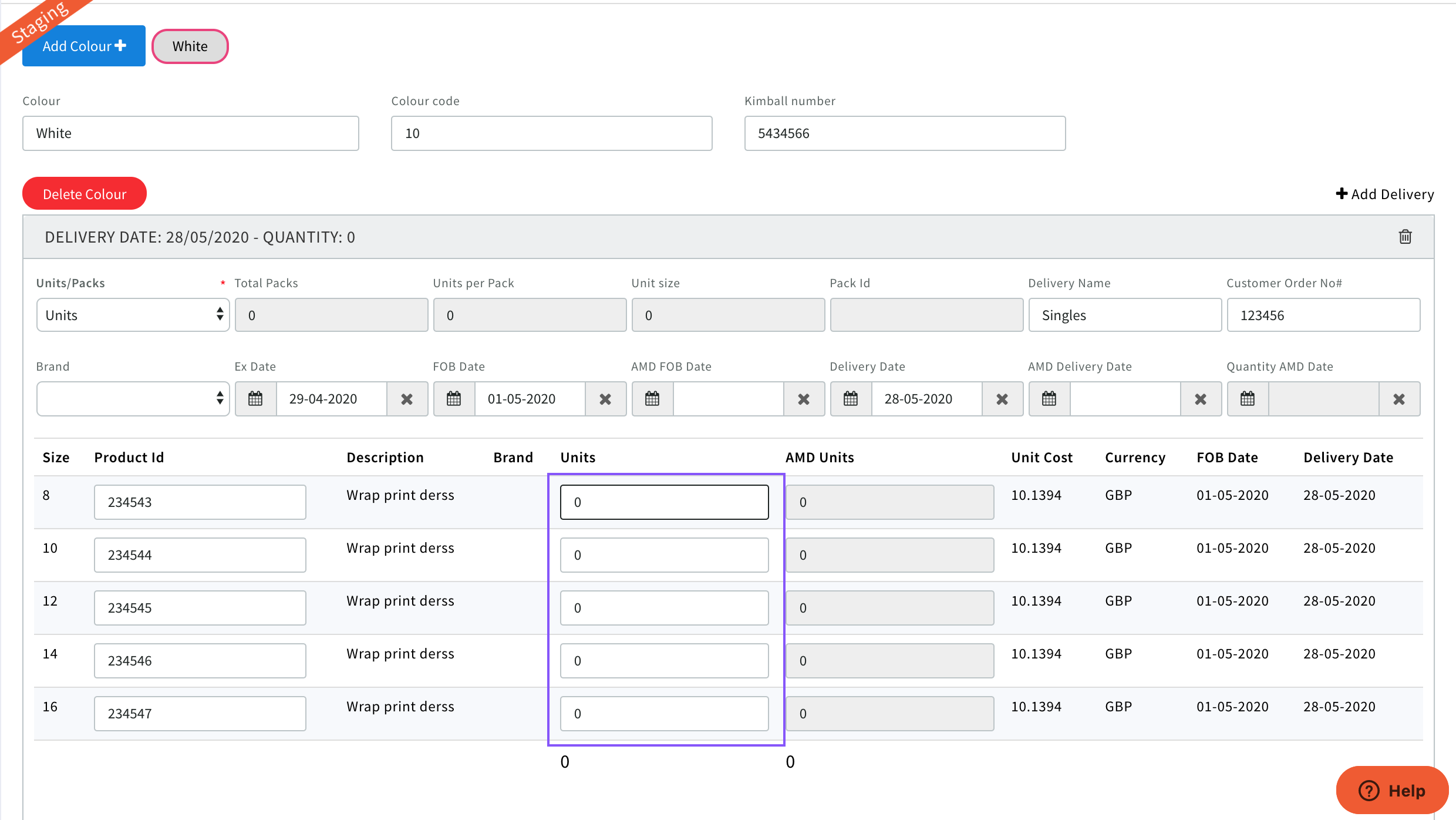The width and height of the screenshot is (1456, 820).
Task: Collapse the Delivery Date 28/05/2020 header
Action: 200,237
